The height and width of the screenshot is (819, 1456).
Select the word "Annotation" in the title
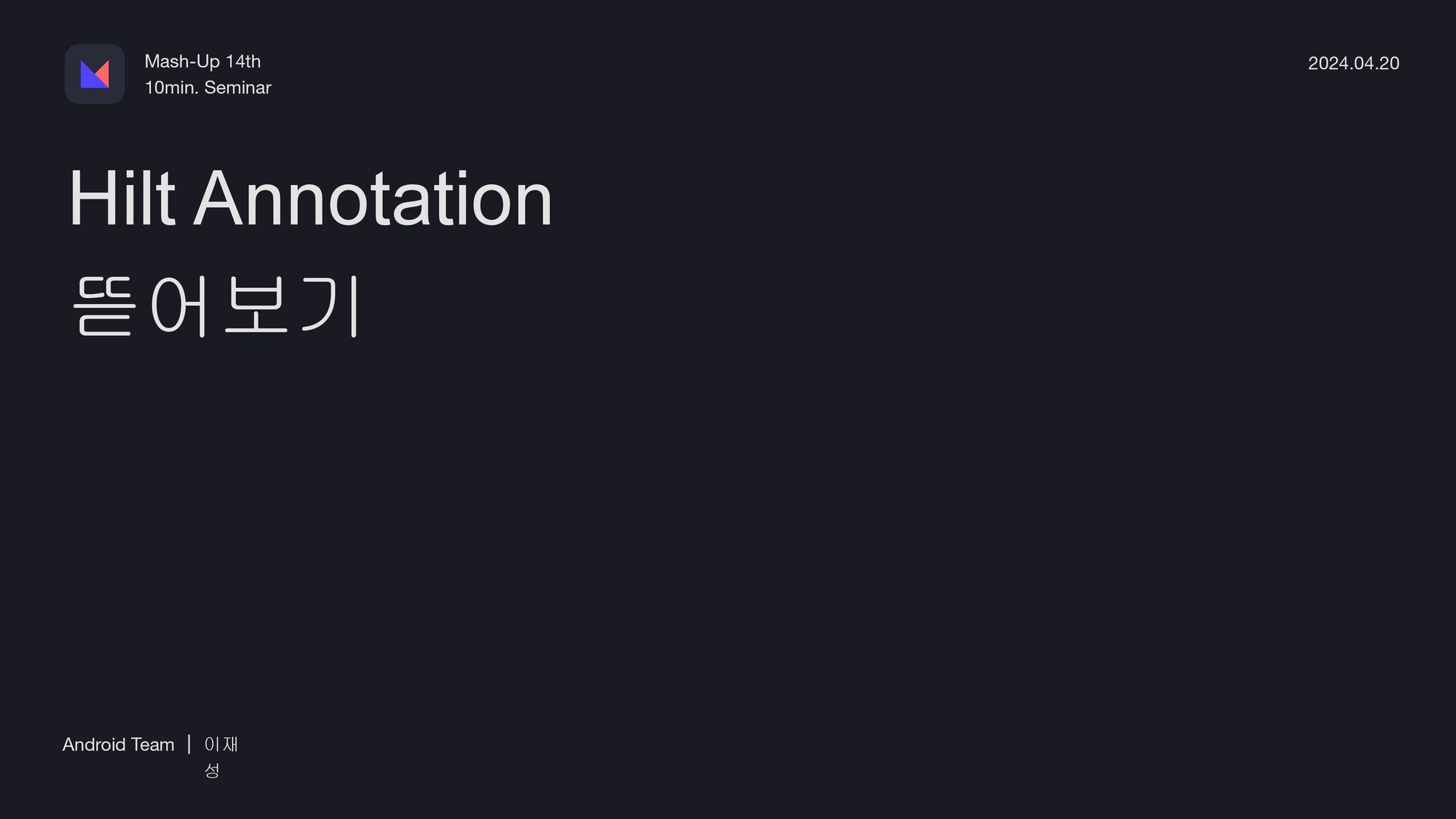pyautogui.click(x=373, y=198)
